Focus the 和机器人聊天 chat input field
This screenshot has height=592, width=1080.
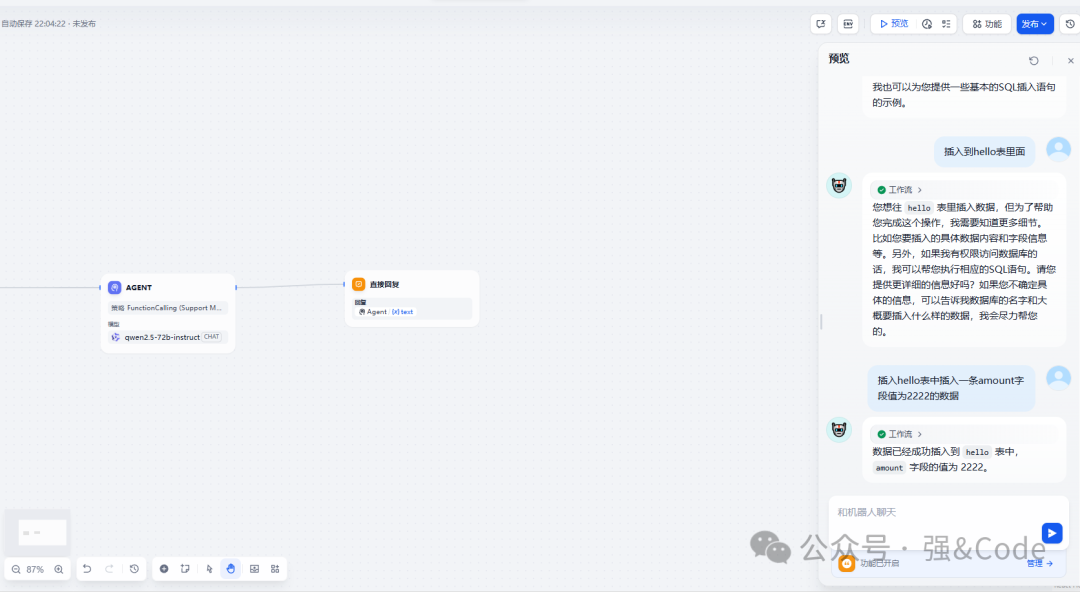(x=935, y=512)
